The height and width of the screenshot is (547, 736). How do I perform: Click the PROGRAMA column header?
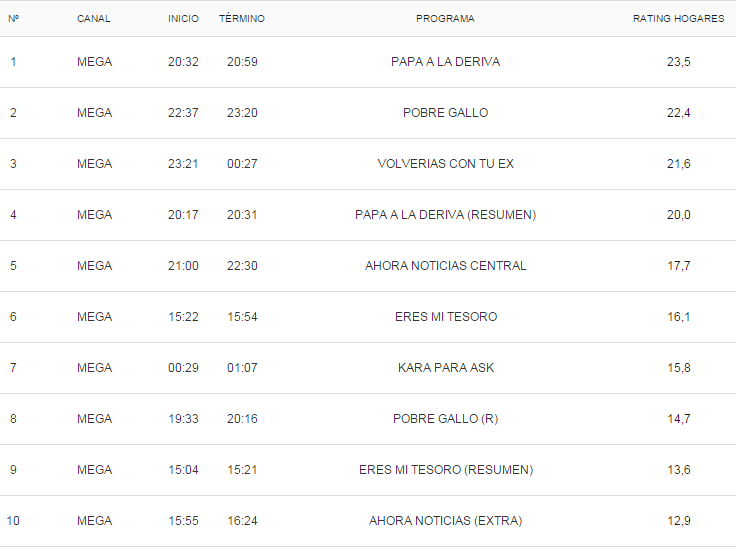(x=445, y=18)
